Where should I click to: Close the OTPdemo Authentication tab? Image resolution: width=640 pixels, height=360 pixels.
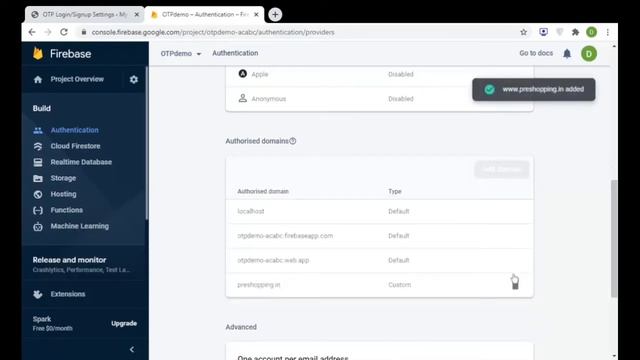[256, 15]
